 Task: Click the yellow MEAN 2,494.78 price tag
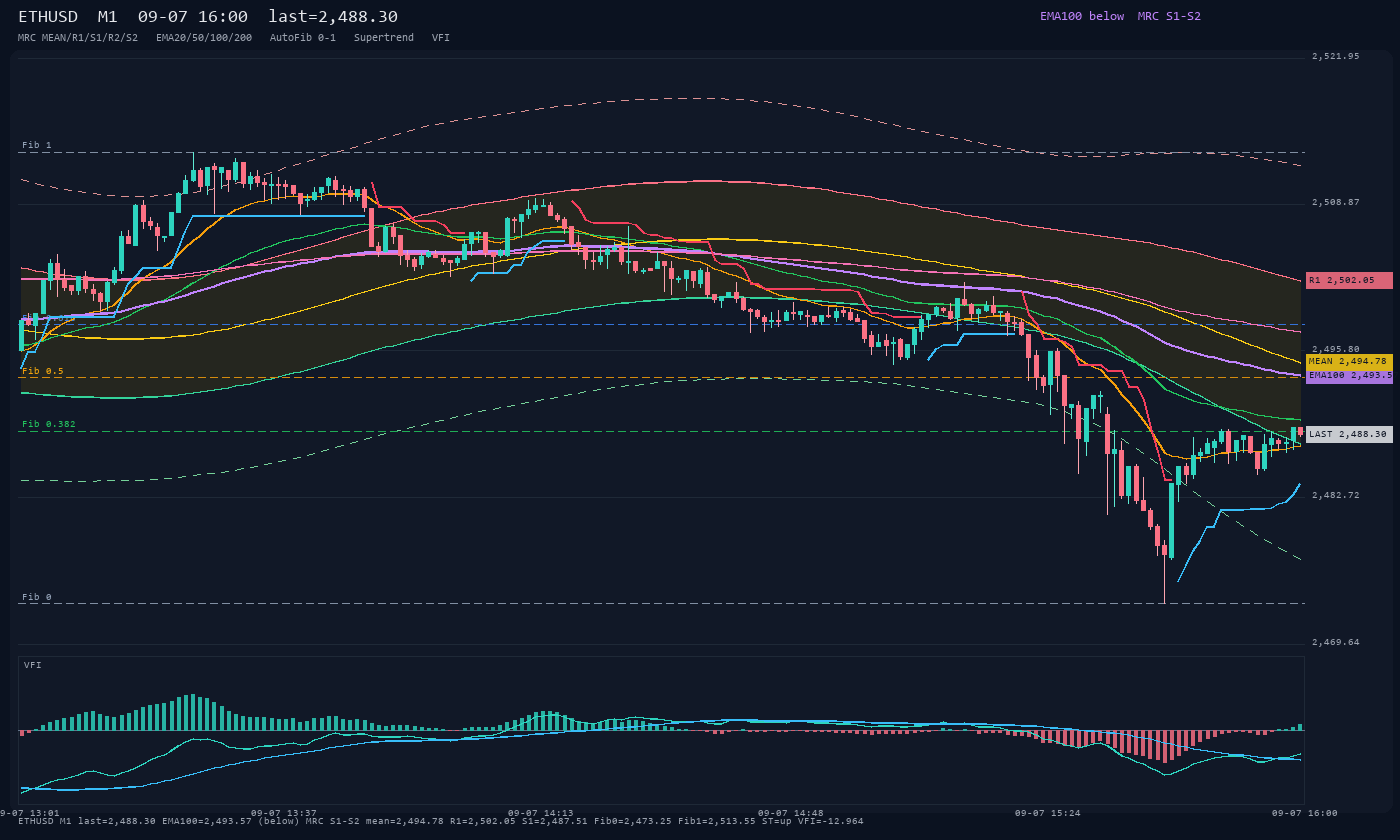tap(1349, 361)
